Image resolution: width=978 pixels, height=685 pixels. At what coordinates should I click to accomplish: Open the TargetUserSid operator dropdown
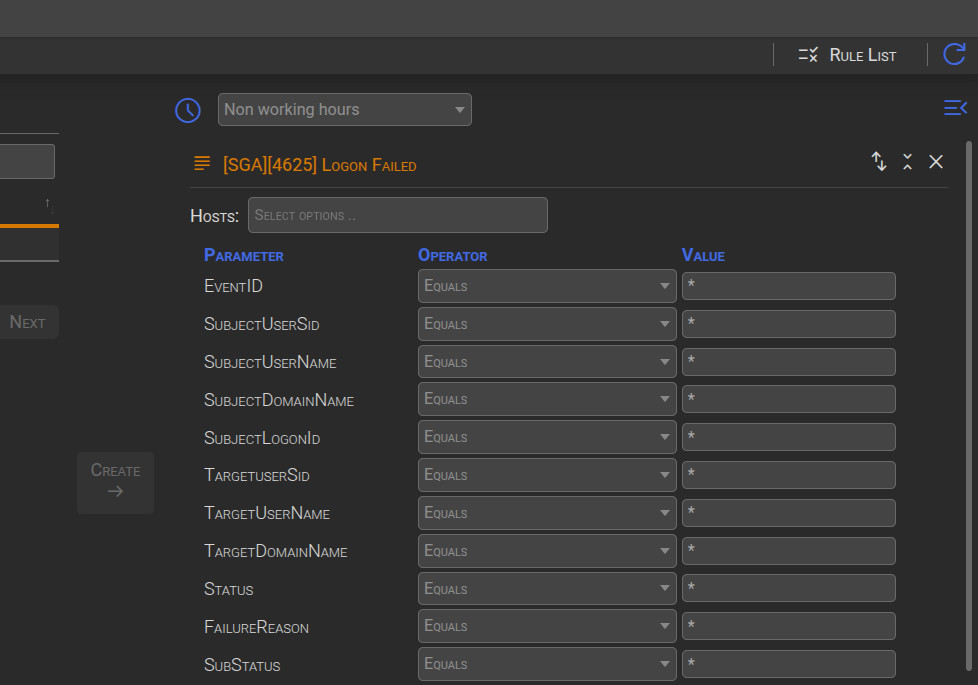(547, 475)
